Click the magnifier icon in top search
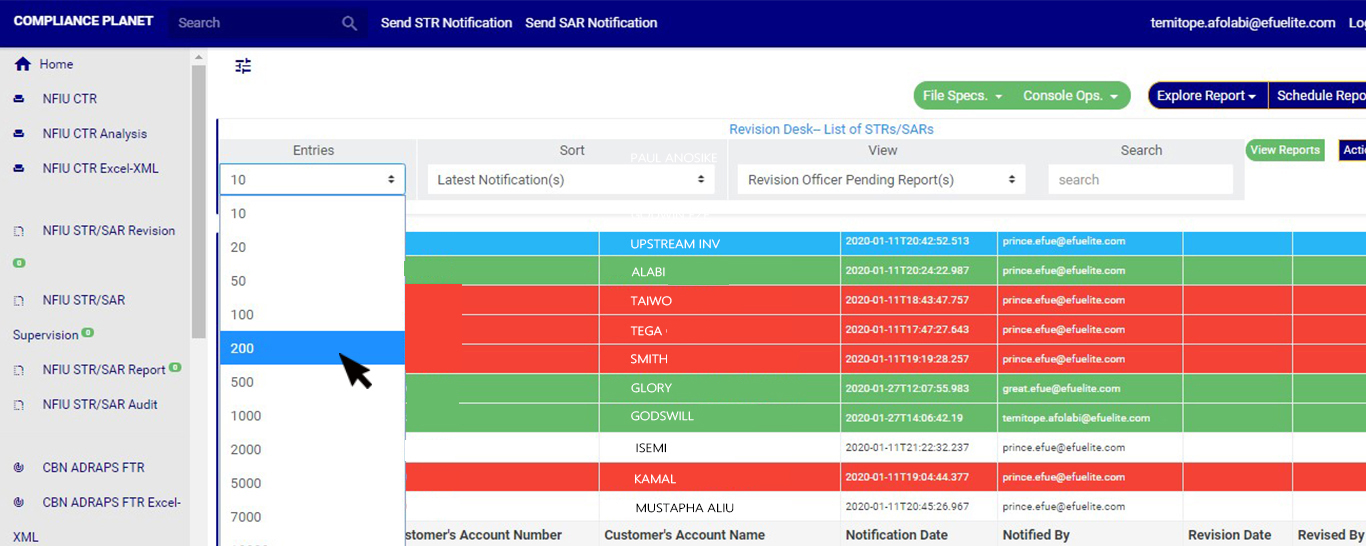The width and height of the screenshot is (1366, 546). [x=349, y=23]
